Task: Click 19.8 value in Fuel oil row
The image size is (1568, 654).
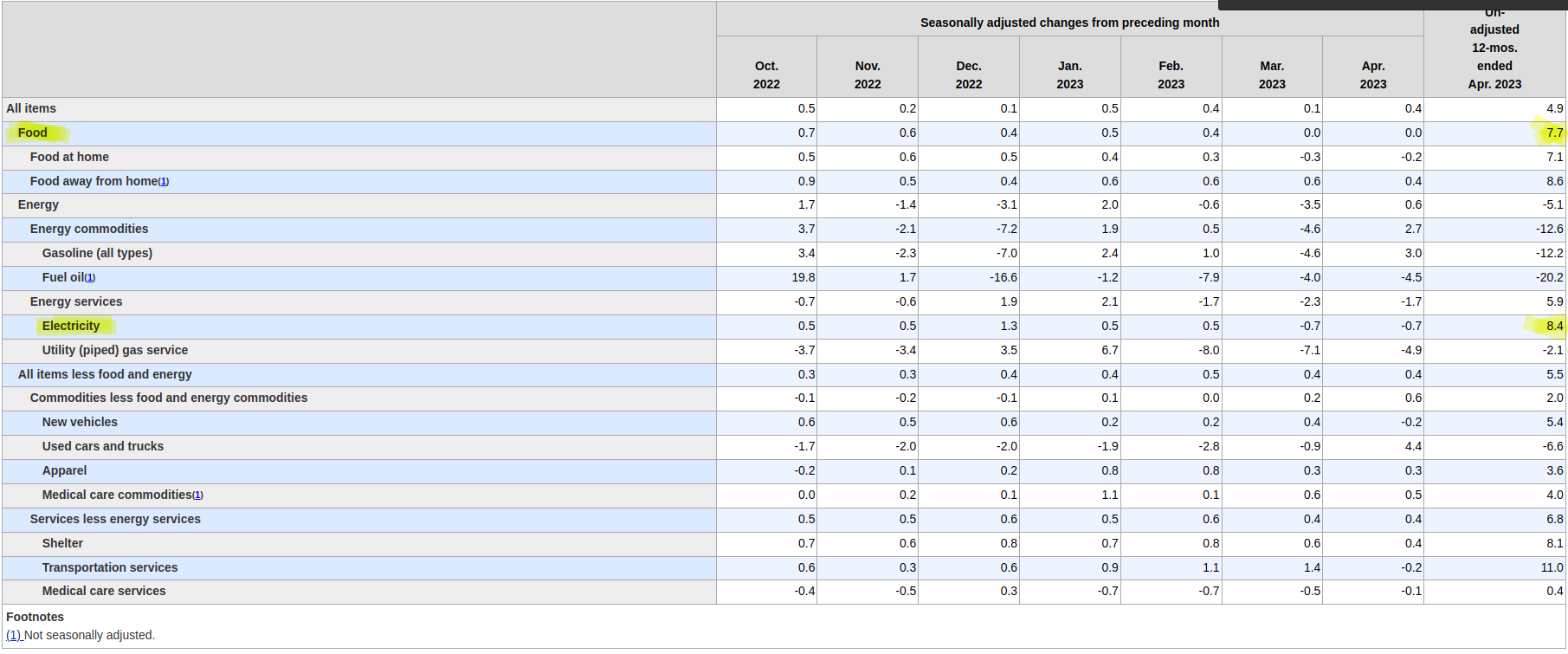Action: 803,277
